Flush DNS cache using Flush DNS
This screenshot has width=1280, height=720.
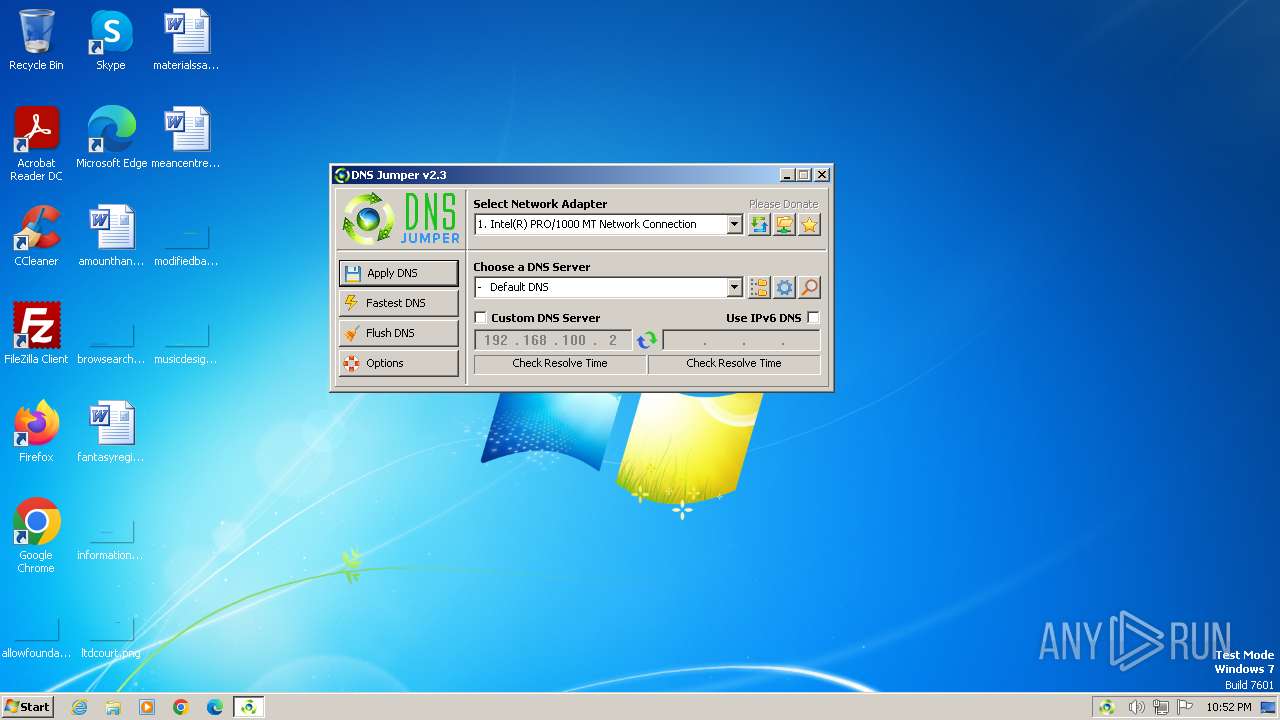click(x=398, y=333)
